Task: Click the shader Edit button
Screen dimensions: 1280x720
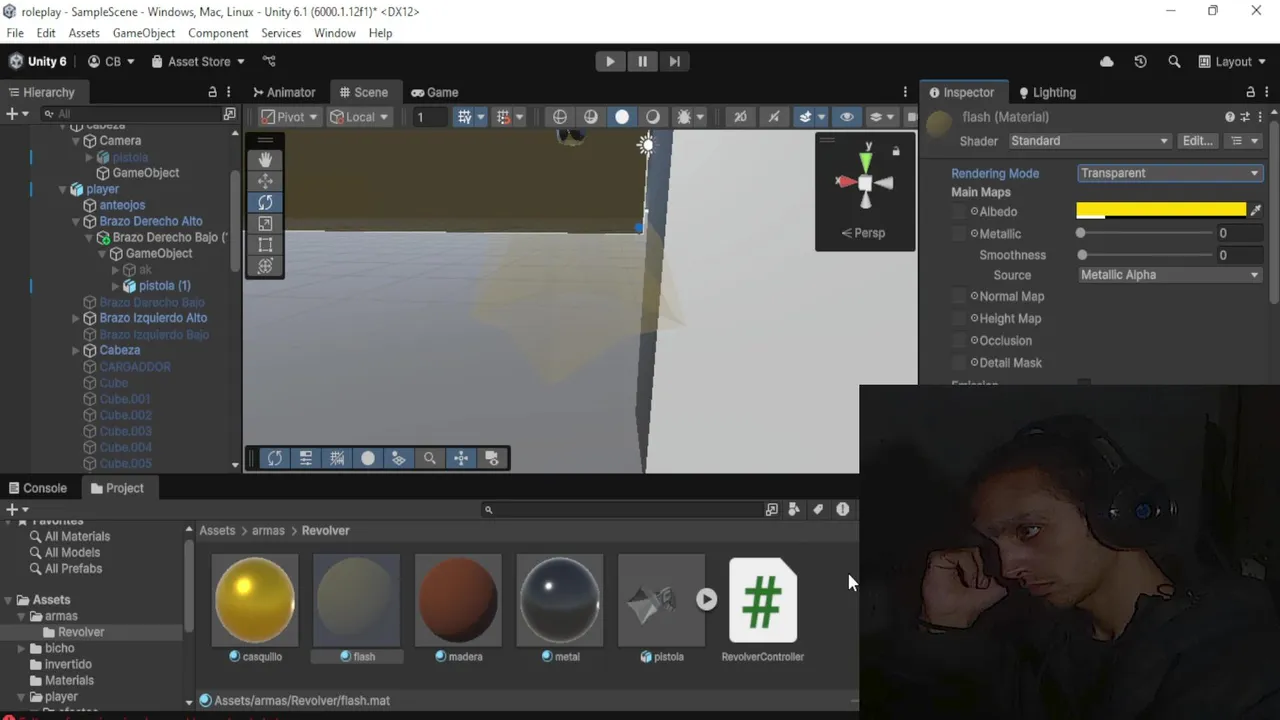Action: point(1198,141)
